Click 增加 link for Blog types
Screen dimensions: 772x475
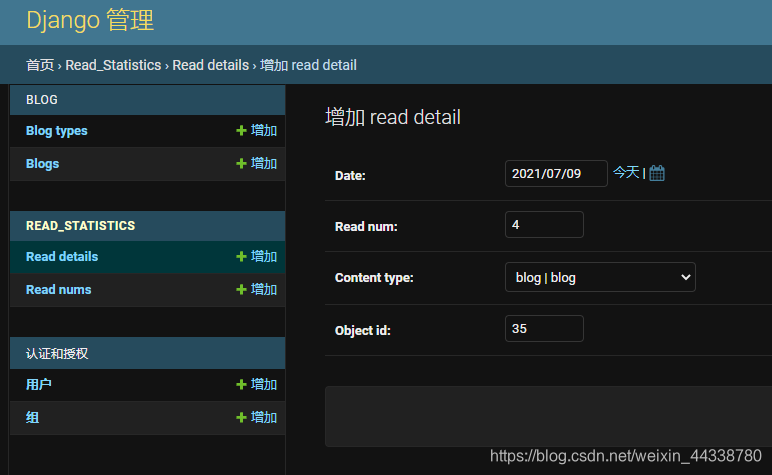tap(264, 130)
